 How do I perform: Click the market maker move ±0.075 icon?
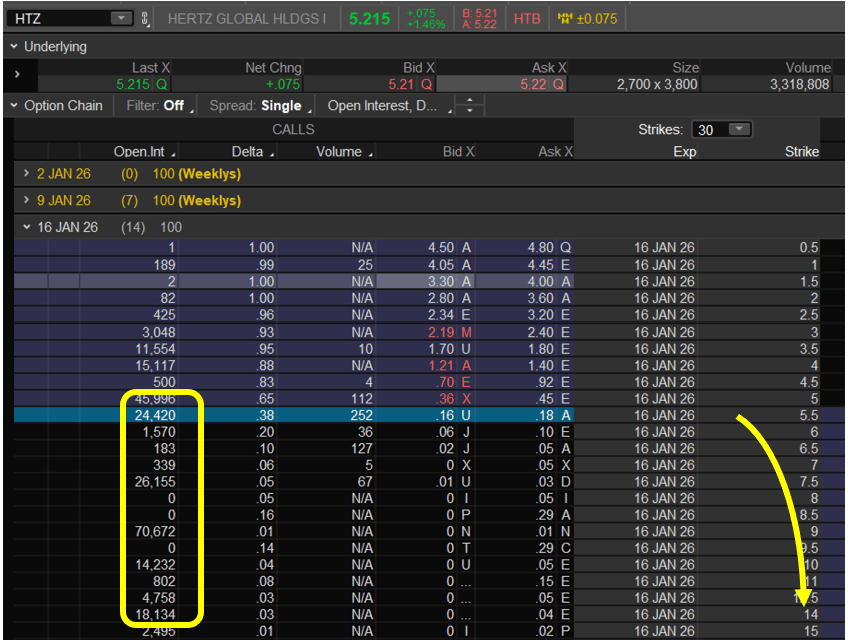click(x=587, y=19)
